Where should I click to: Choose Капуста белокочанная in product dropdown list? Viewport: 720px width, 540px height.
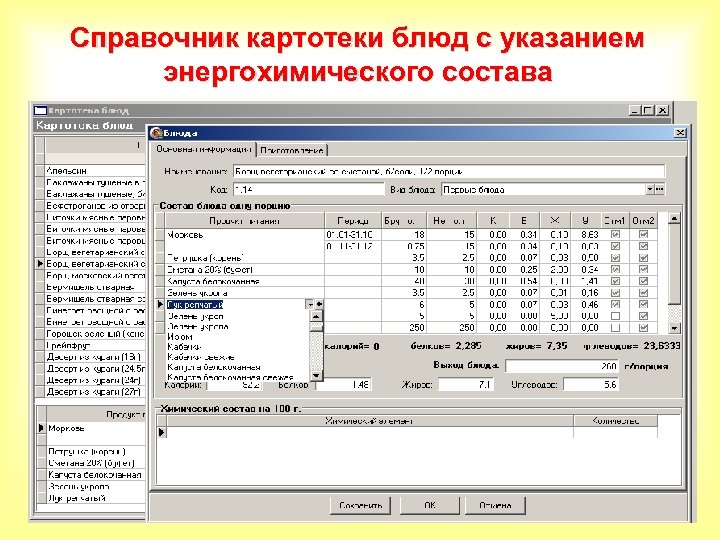tap(214, 367)
